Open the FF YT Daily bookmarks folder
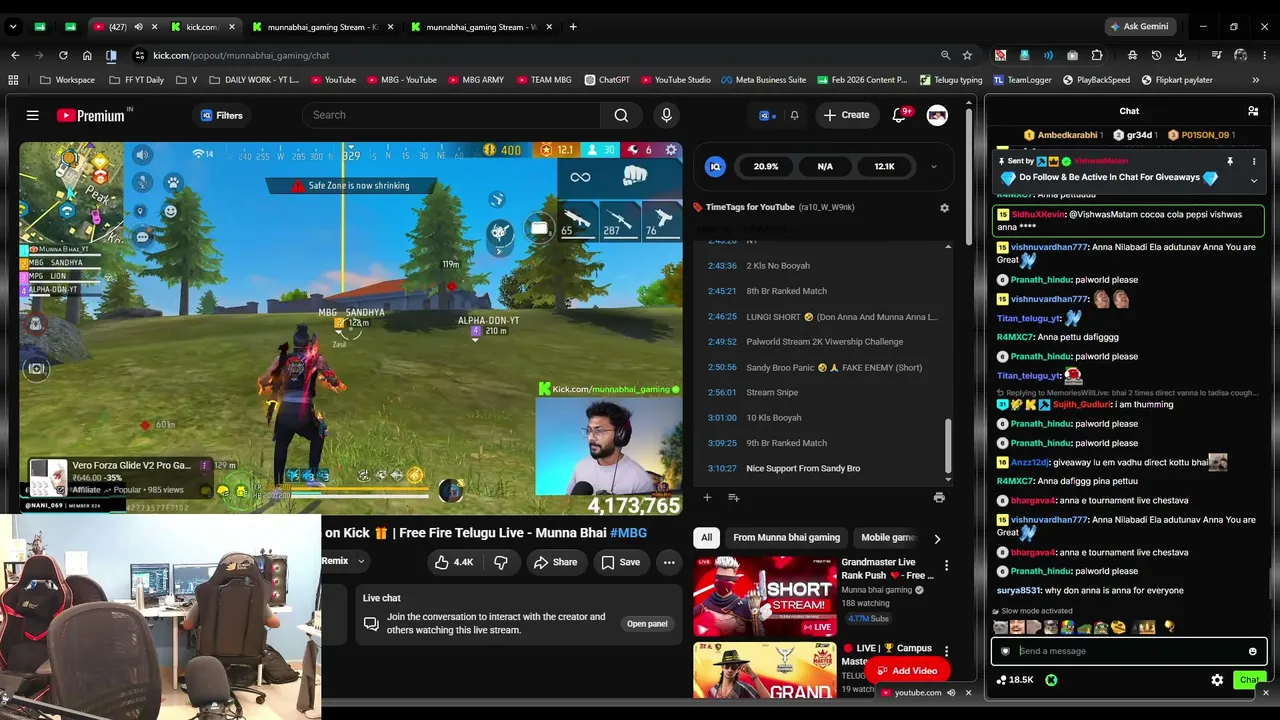1280x720 pixels. point(136,80)
